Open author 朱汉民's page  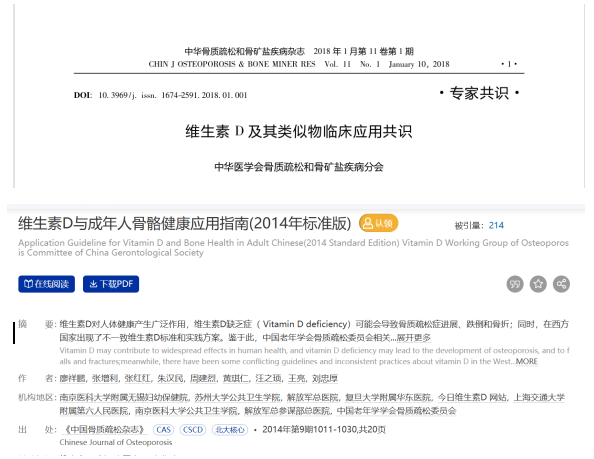pos(170,378)
